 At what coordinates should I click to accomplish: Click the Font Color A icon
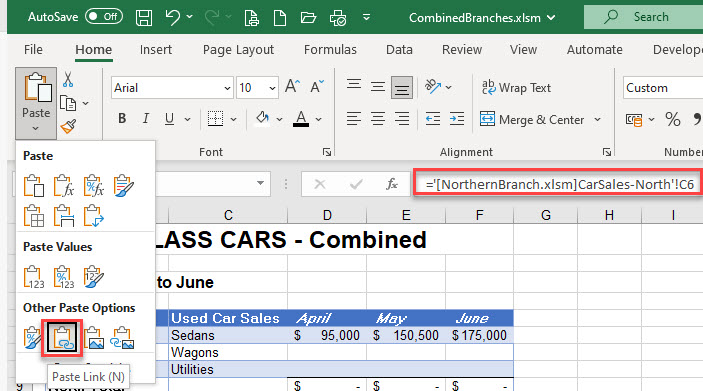click(301, 119)
